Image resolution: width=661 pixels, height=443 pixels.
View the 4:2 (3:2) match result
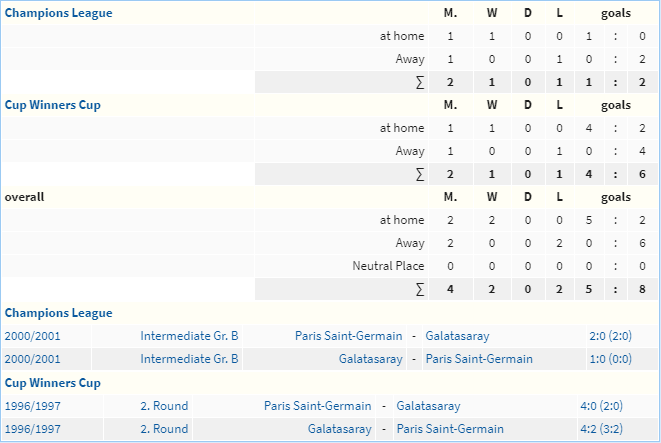(x=602, y=429)
